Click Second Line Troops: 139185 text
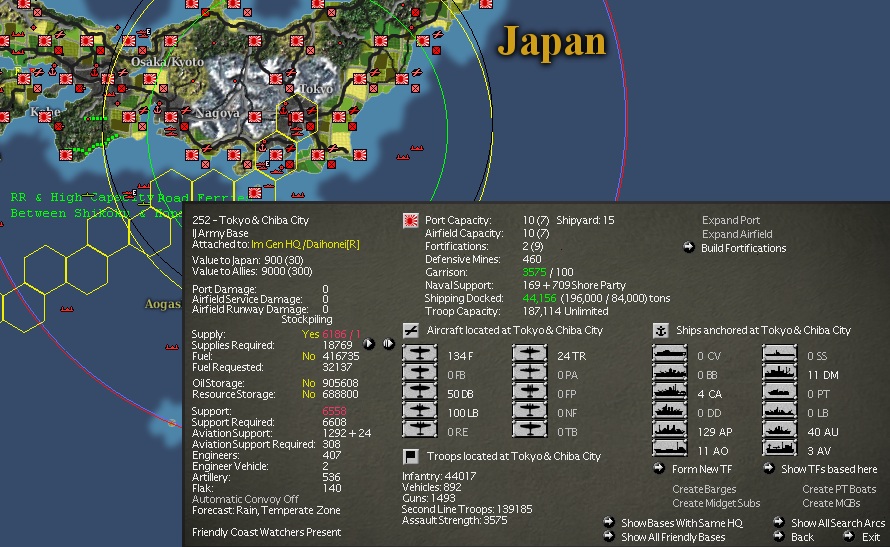Screen dimensions: 890x547 [x=467, y=509]
